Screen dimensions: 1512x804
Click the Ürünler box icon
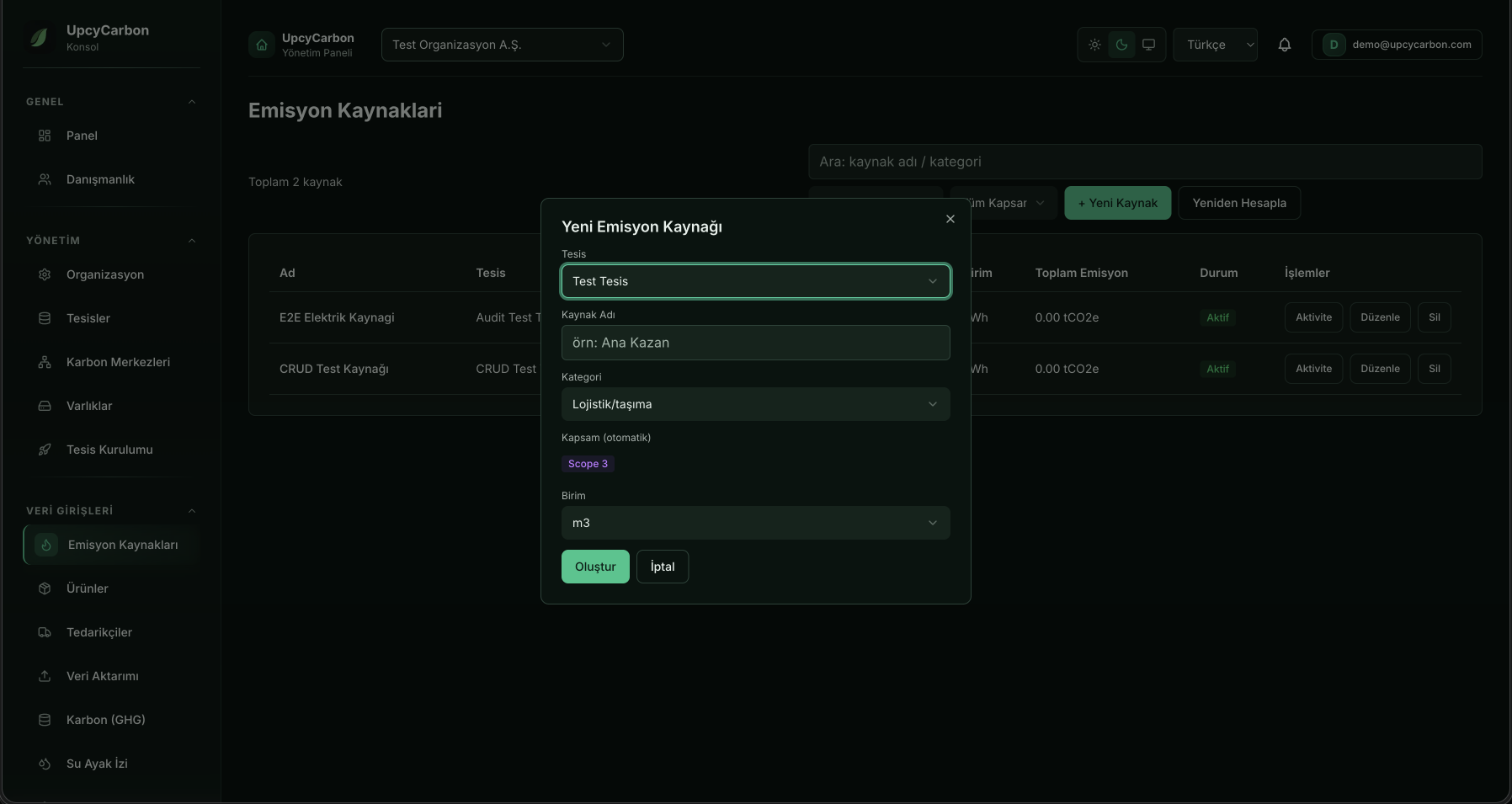tap(45, 588)
